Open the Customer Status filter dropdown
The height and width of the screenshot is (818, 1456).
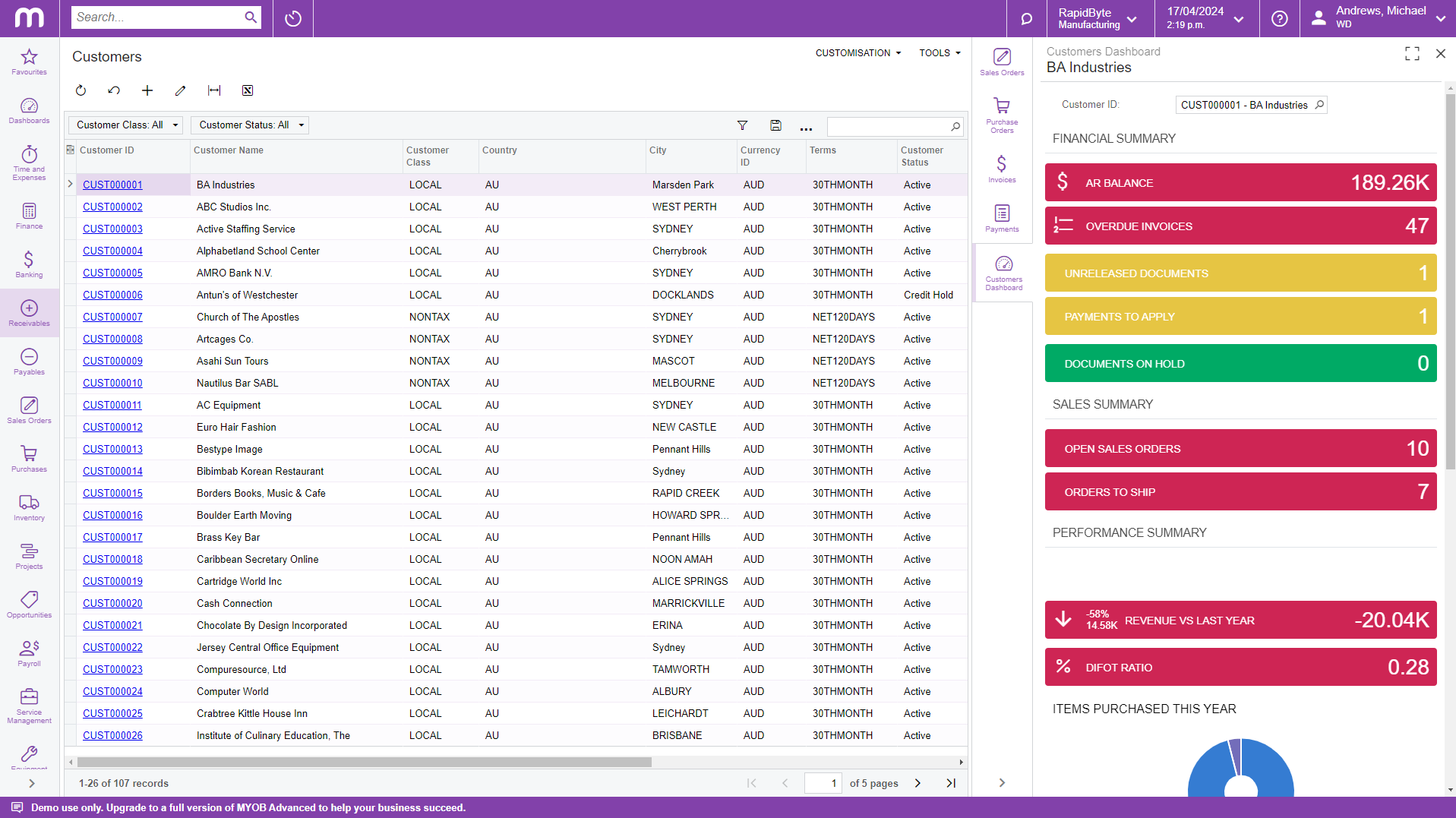pos(250,125)
